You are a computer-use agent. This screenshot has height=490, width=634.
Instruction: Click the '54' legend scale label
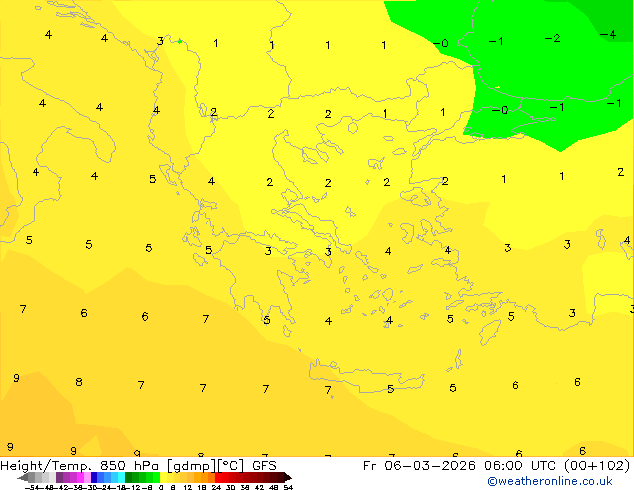tap(288, 488)
